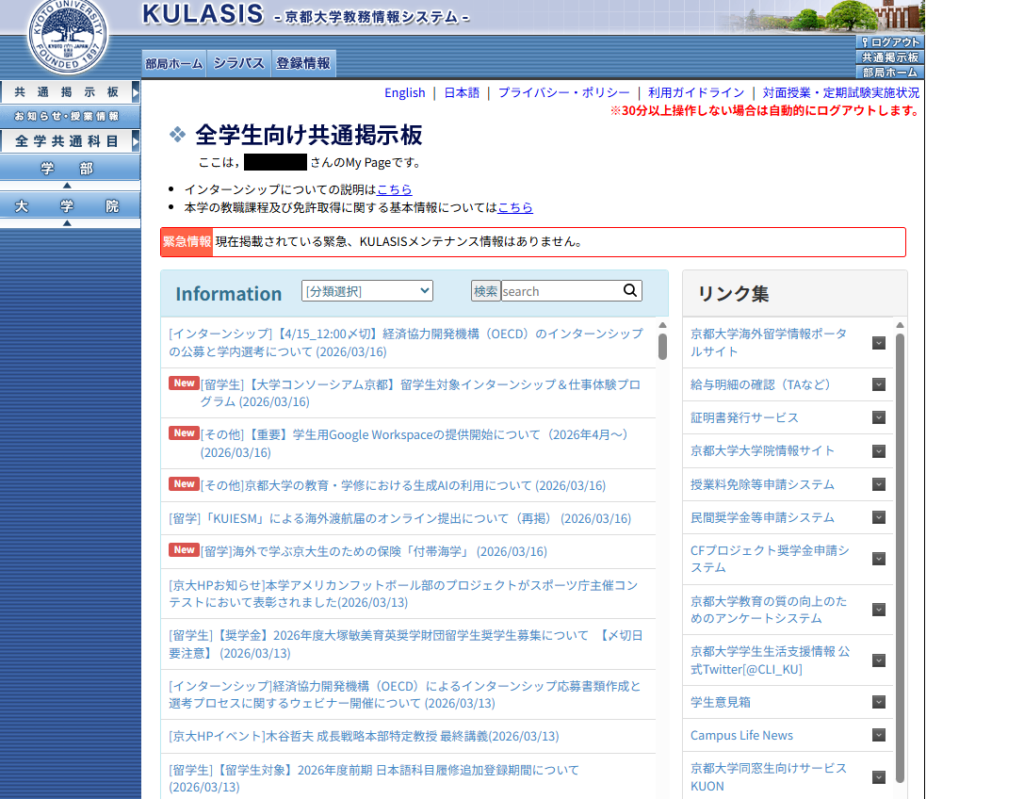The width and height of the screenshot is (1024, 799).
Task: Expand the 学生意見箱 chevron
Action: 878,703
